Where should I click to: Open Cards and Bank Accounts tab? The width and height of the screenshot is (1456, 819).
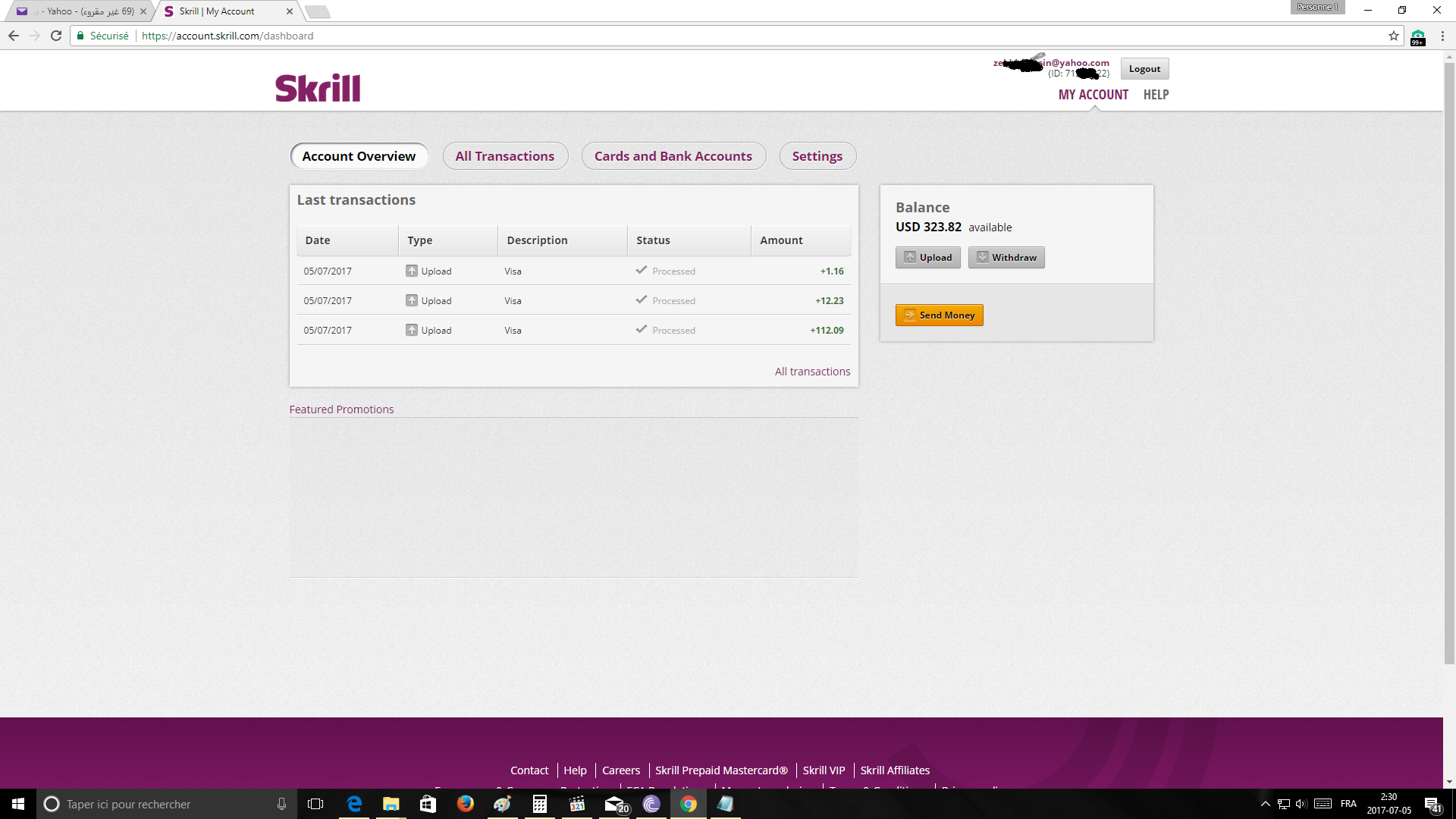pos(673,156)
